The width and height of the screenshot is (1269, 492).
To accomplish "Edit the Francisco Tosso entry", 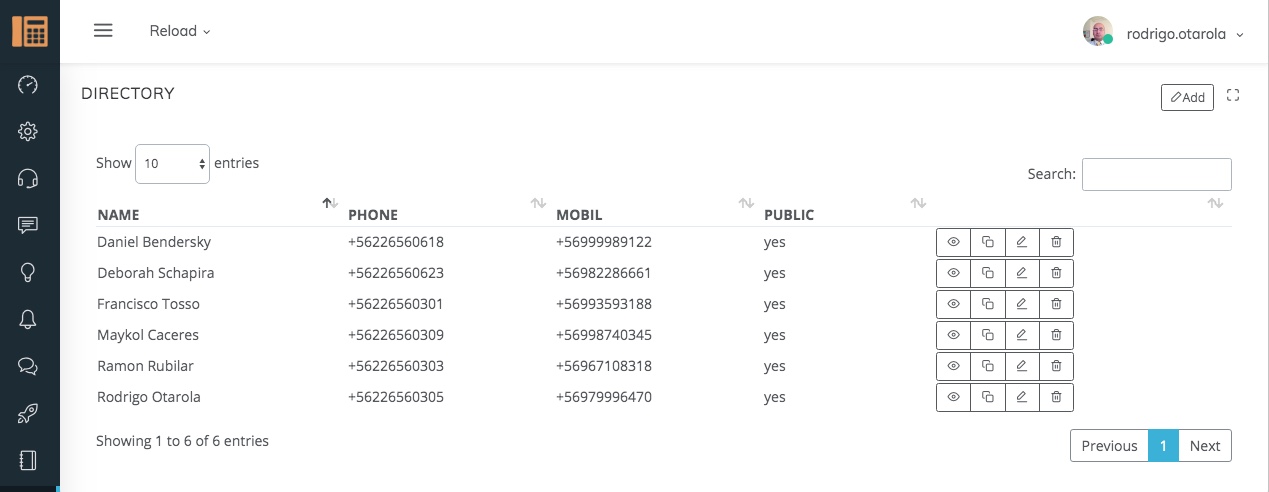I will point(1021,304).
